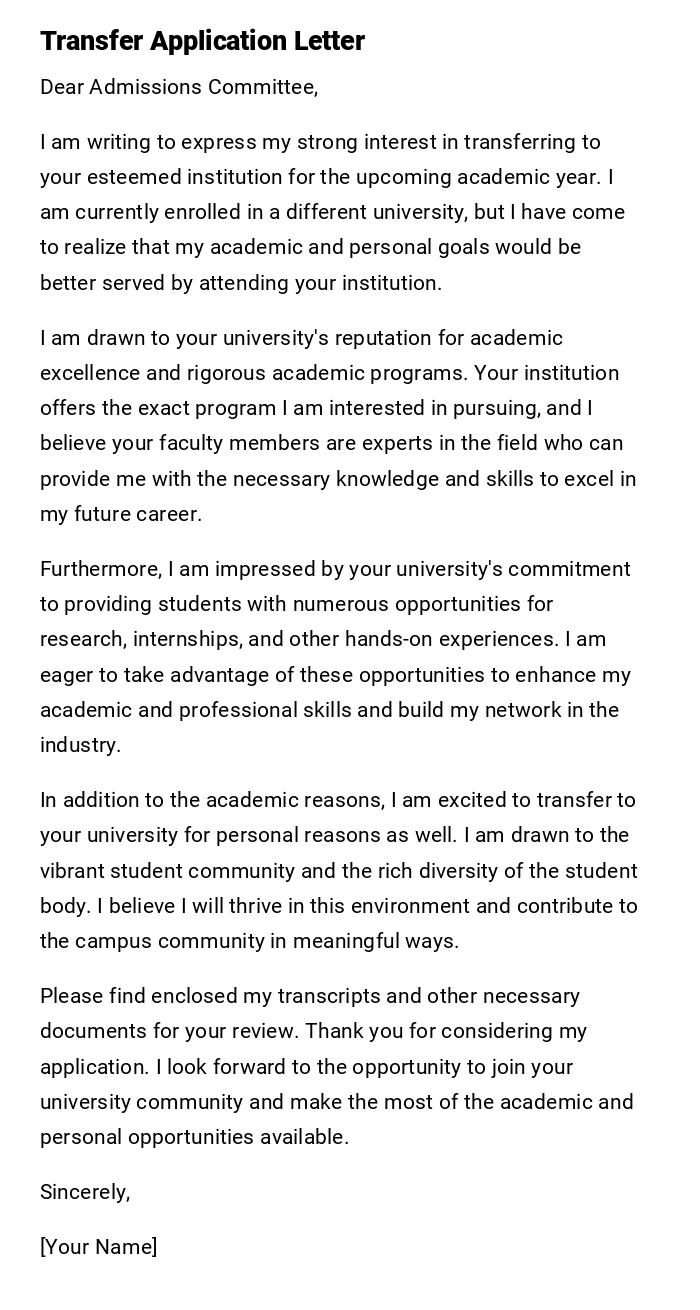Click the 'Sincerely,' closing line
The width and height of the screenshot is (700, 1310).
click(85, 1192)
